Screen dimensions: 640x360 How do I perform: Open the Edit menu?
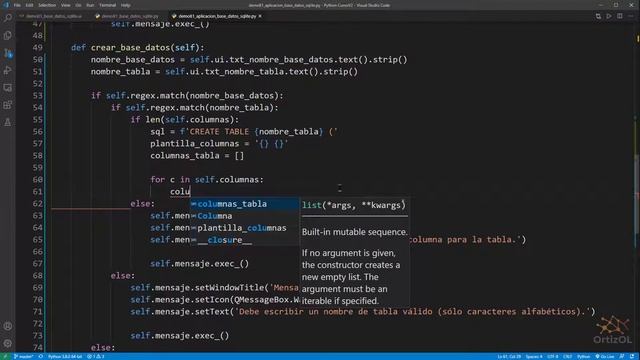point(29,5)
